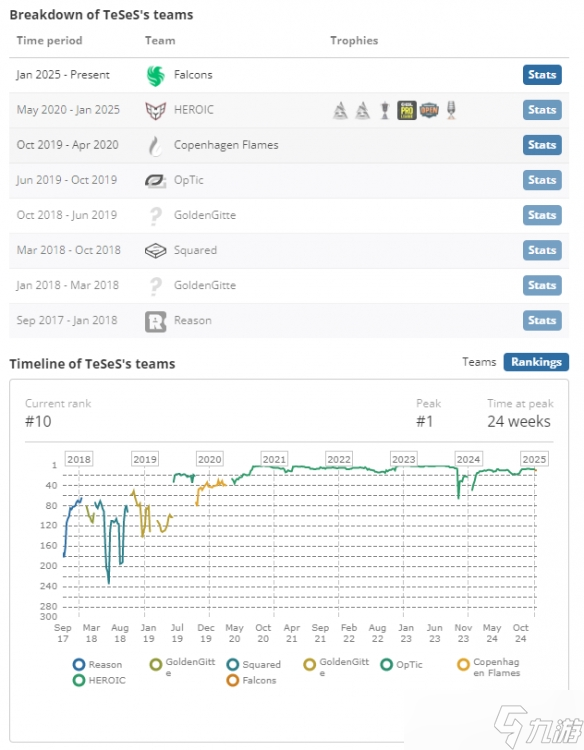Click the ESL Pro League trophy badge

click(x=407, y=110)
